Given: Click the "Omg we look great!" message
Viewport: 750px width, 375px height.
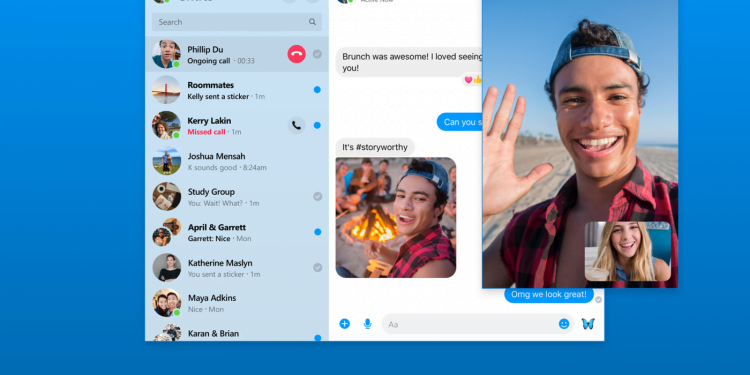Looking at the screenshot, I should coord(549,294).
